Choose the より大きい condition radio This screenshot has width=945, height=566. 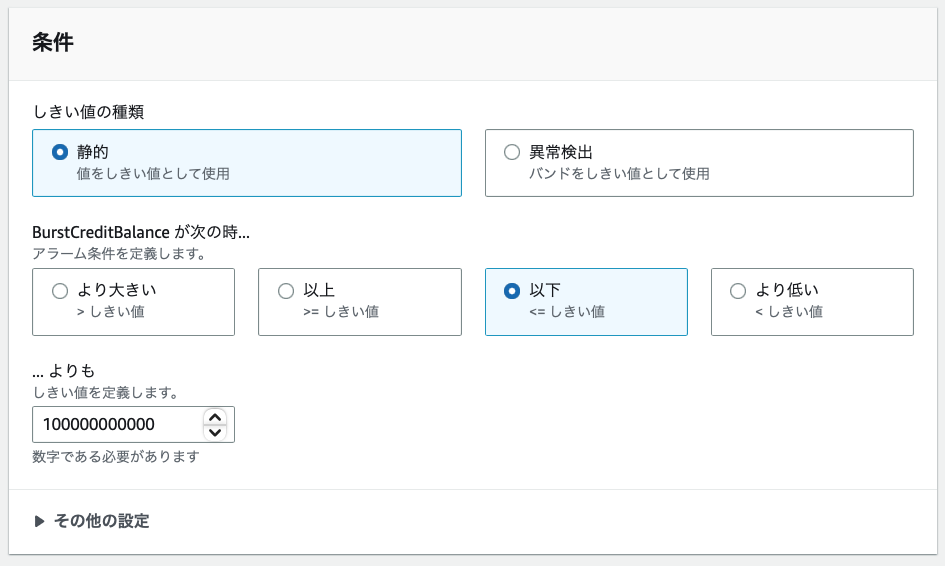pos(60,291)
